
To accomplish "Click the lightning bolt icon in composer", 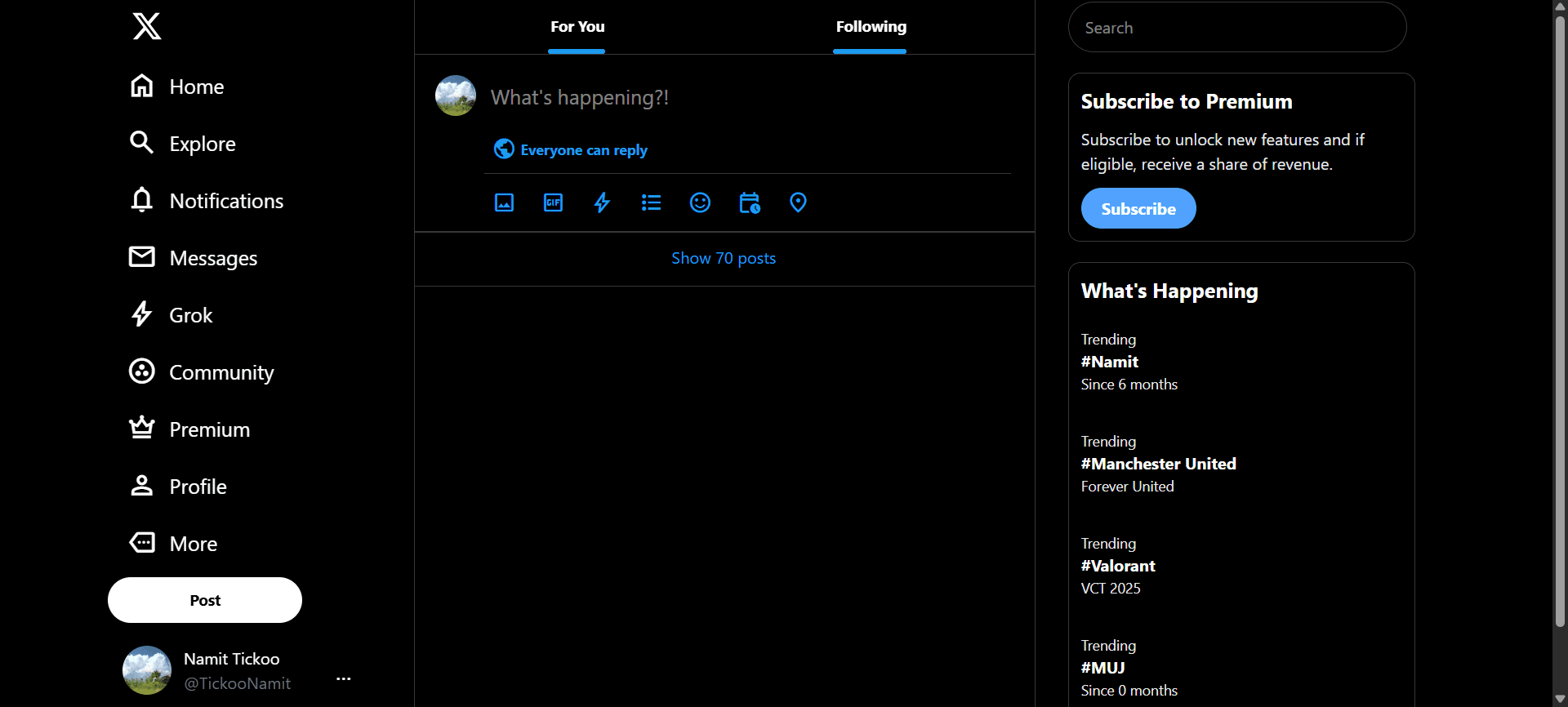I will [x=603, y=202].
